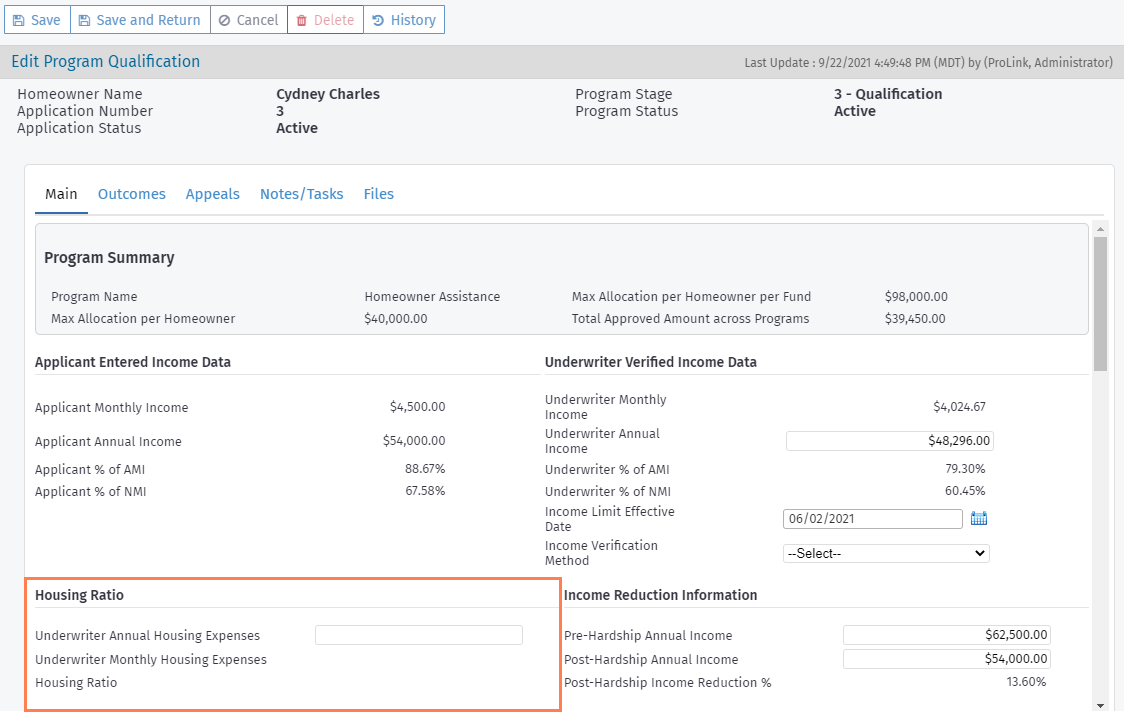Image resolution: width=1124 pixels, height=712 pixels.
Task: Open the calendar date picker icon
Action: coord(979,519)
